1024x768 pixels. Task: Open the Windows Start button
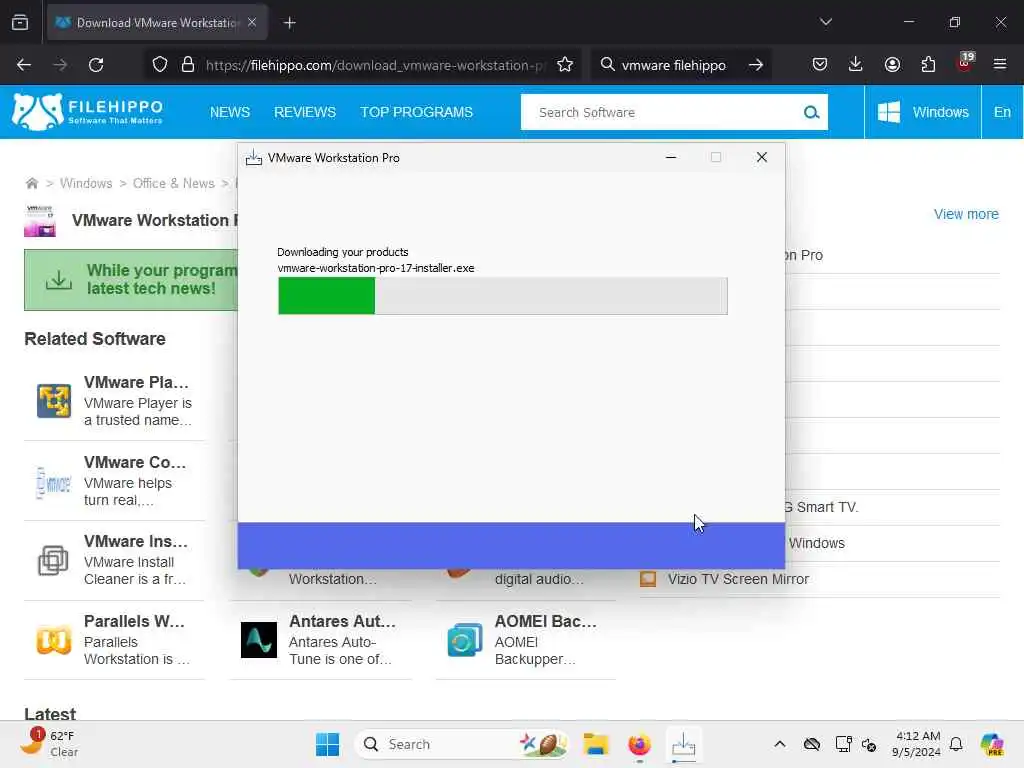click(327, 744)
